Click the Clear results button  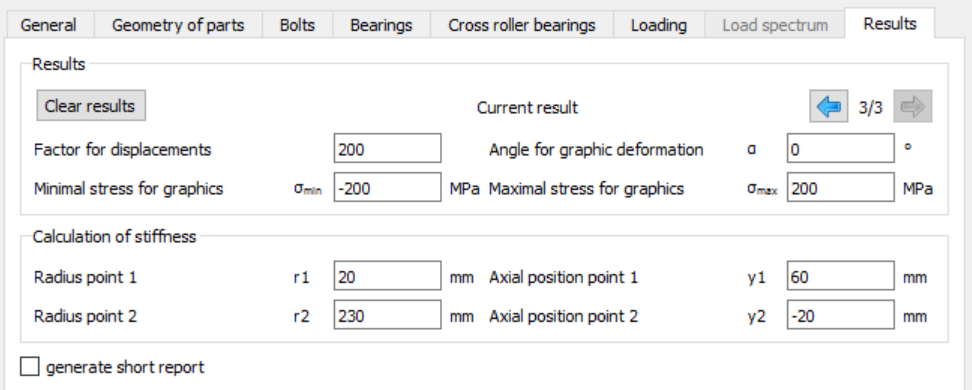91,105
